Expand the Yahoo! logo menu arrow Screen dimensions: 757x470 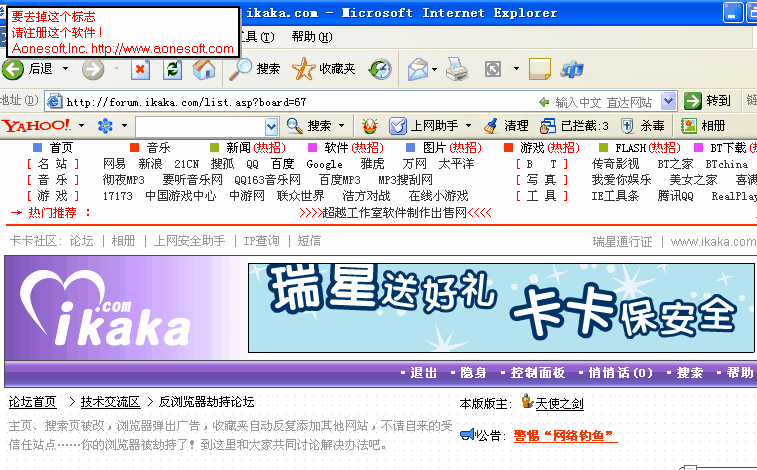click(x=81, y=125)
